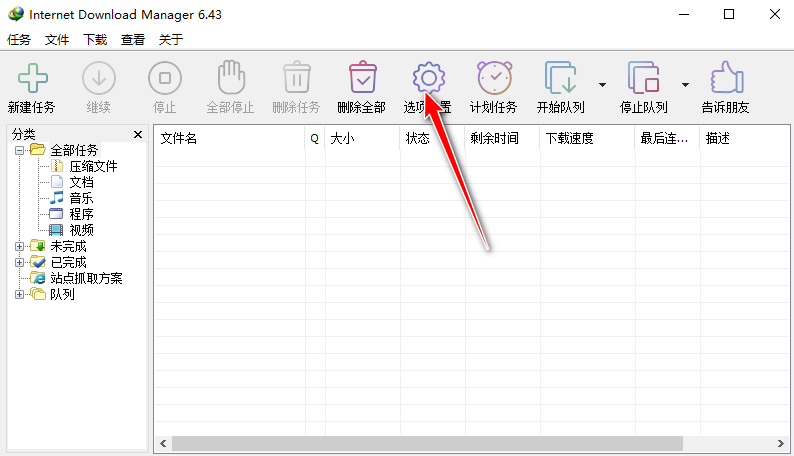This screenshot has height=456, width=794.
Task: Click the horizontal scrollbar left arrow
Action: tap(163, 443)
